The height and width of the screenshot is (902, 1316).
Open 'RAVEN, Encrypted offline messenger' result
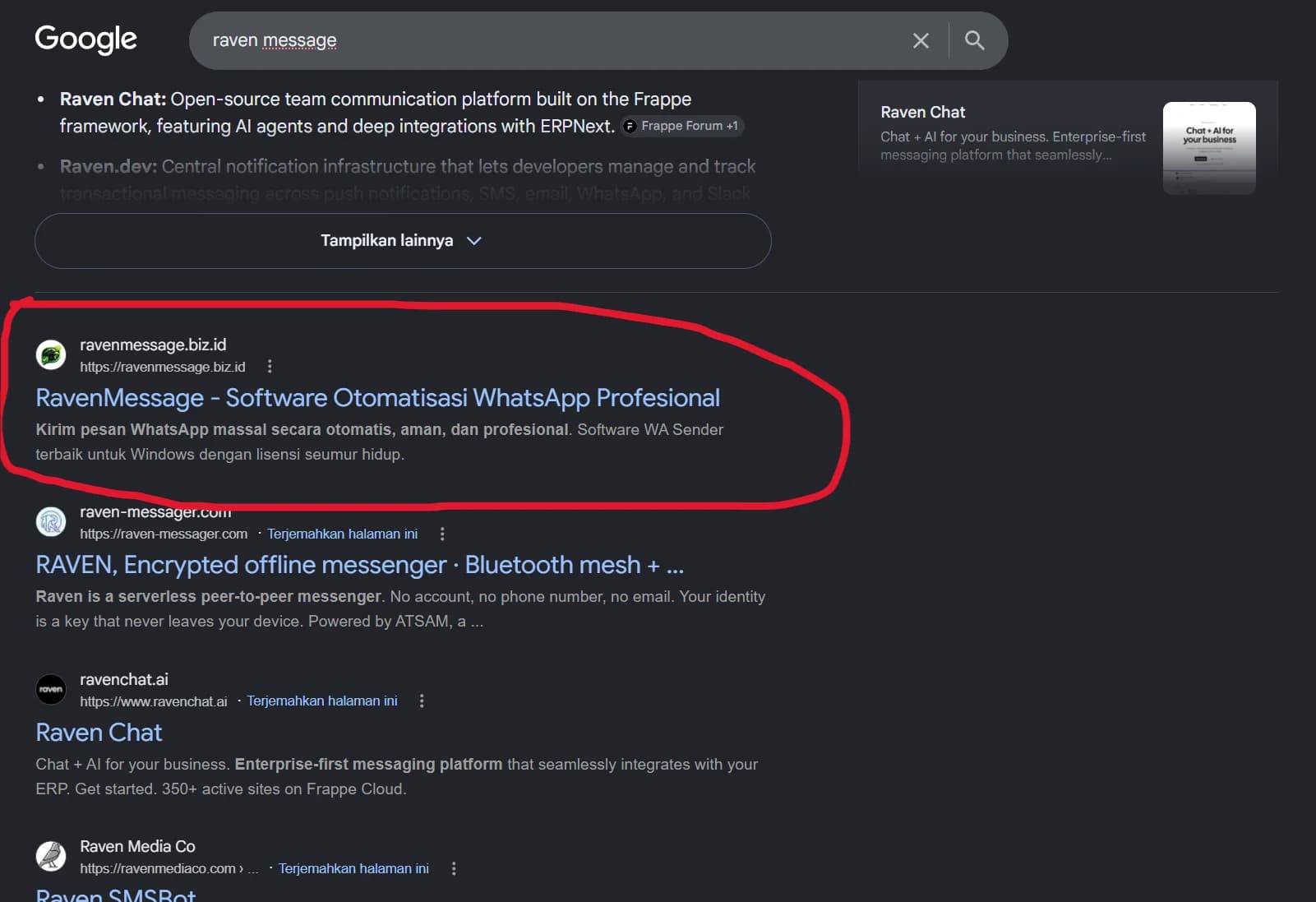coord(360,565)
